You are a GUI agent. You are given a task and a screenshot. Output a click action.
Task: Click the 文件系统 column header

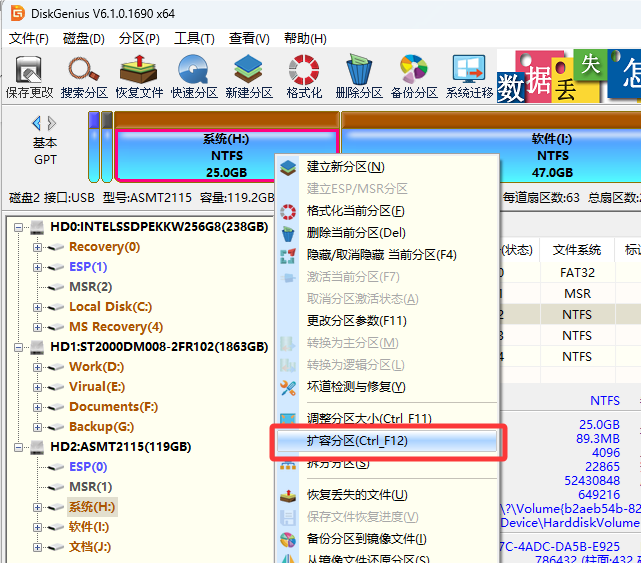(x=577, y=250)
